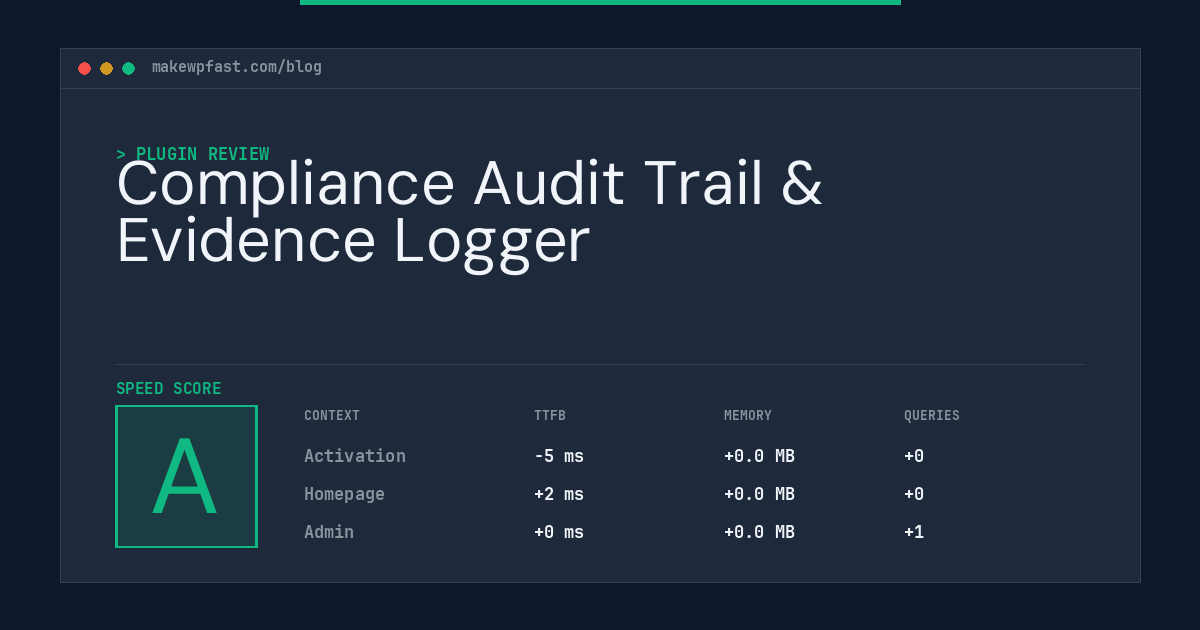Click Activation row queries '+0'
Screen dimensions: 1200x630
pos(914,456)
